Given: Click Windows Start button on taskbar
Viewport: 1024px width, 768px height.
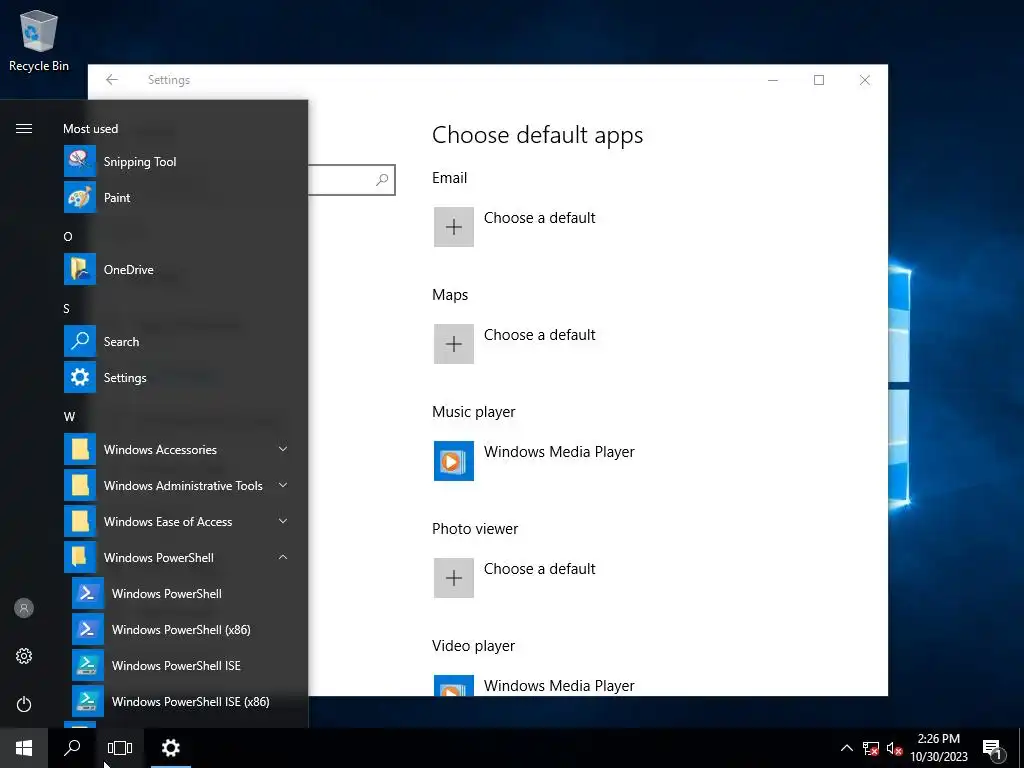Looking at the screenshot, I should click(24, 748).
